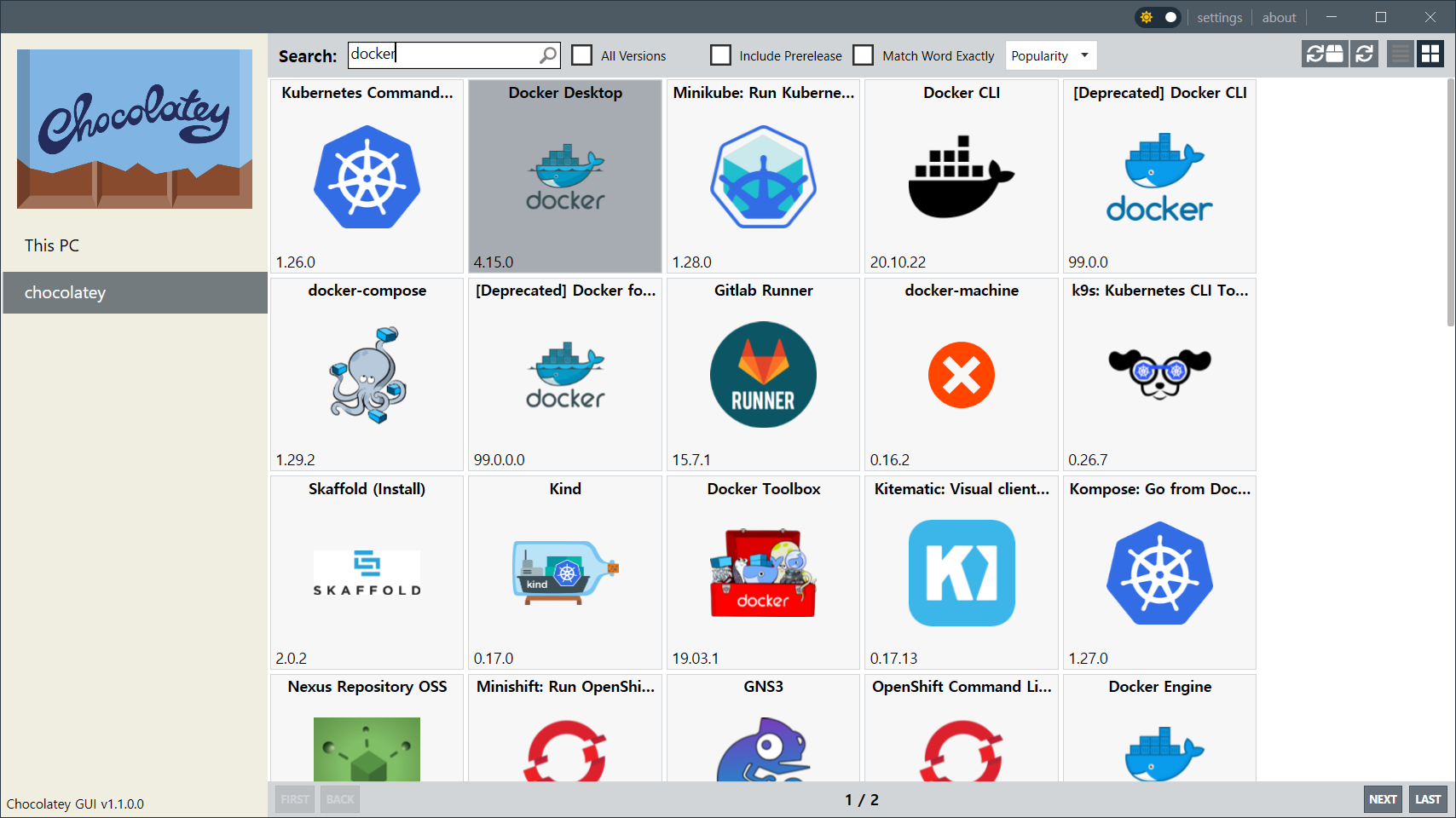
Task: Click Docker CLI version 20.10.22
Action: point(898,262)
